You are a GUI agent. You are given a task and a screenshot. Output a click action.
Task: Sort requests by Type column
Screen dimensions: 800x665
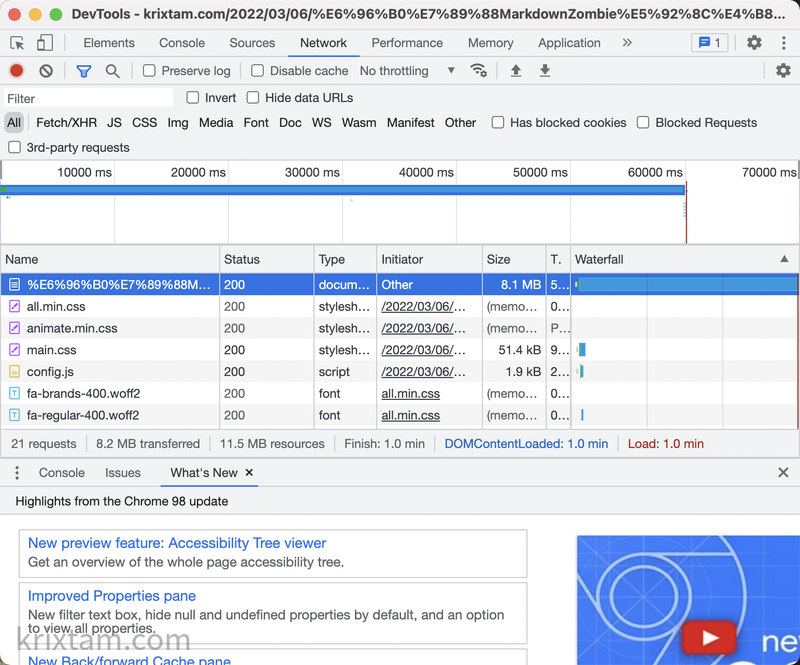tap(345, 259)
